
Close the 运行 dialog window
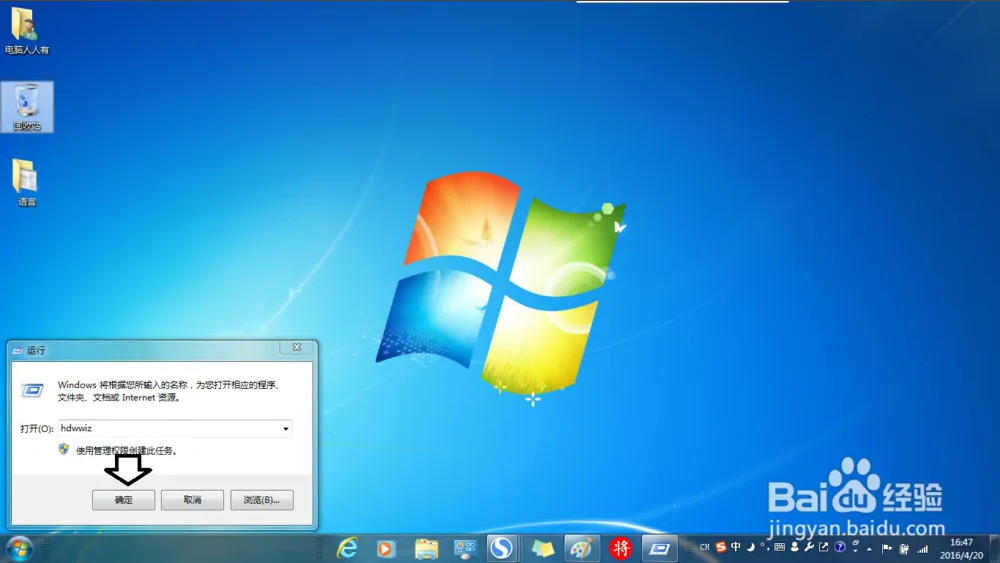pyautogui.click(x=296, y=348)
